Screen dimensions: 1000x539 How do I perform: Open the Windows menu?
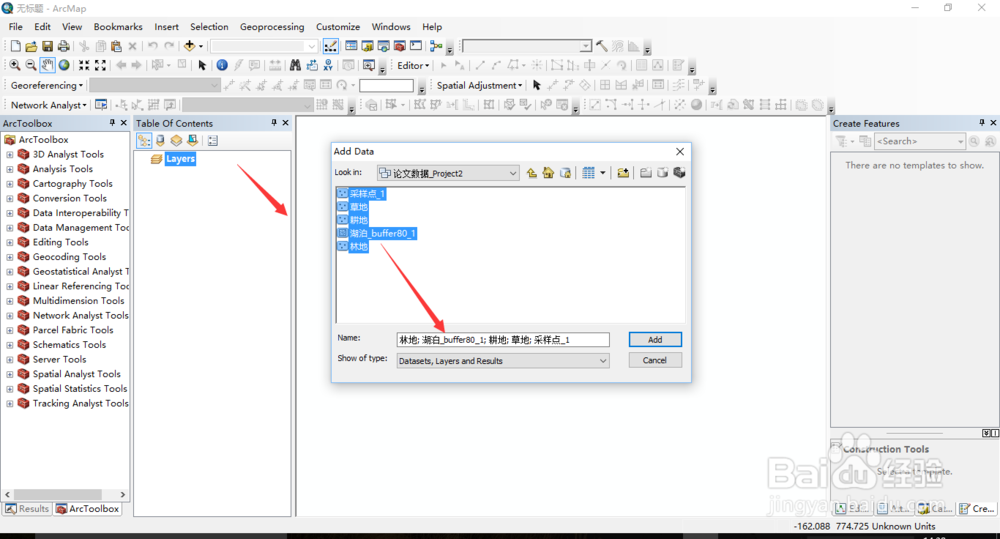point(391,27)
